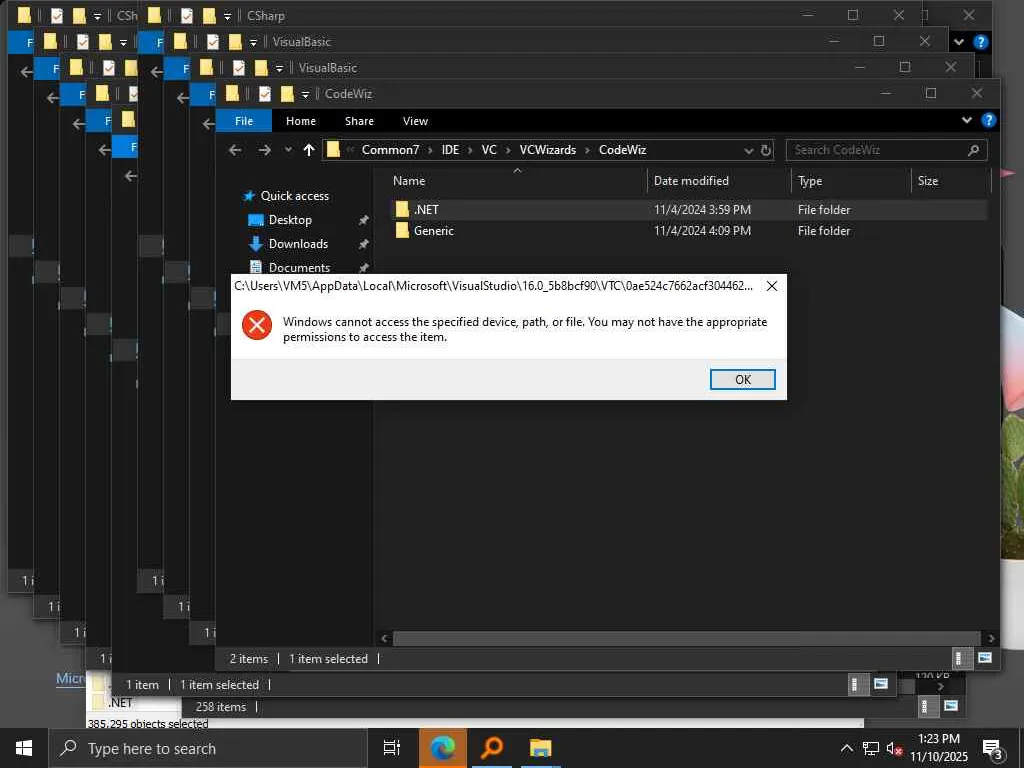Click VCWizards in the address breadcrumb

click(547, 150)
